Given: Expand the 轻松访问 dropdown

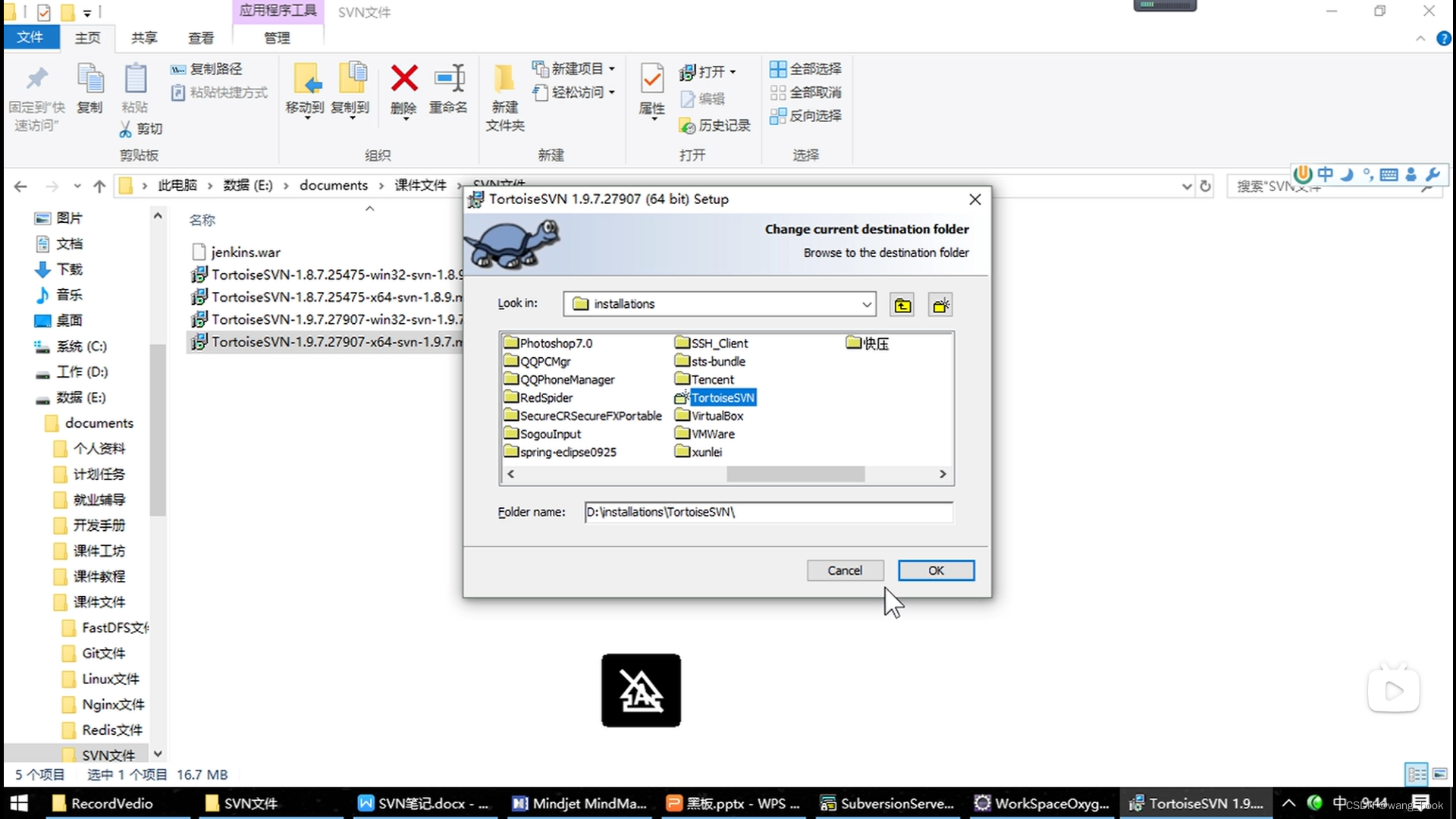Looking at the screenshot, I should (x=612, y=93).
